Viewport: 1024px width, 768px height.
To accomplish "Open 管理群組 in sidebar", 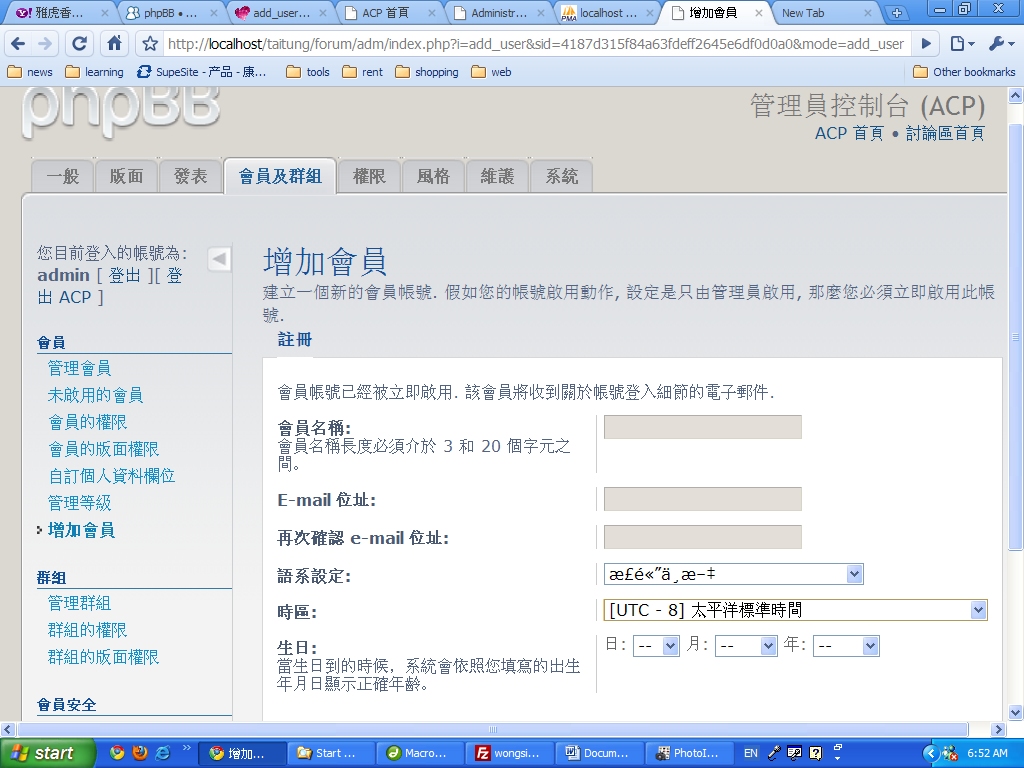I will click(x=80, y=603).
